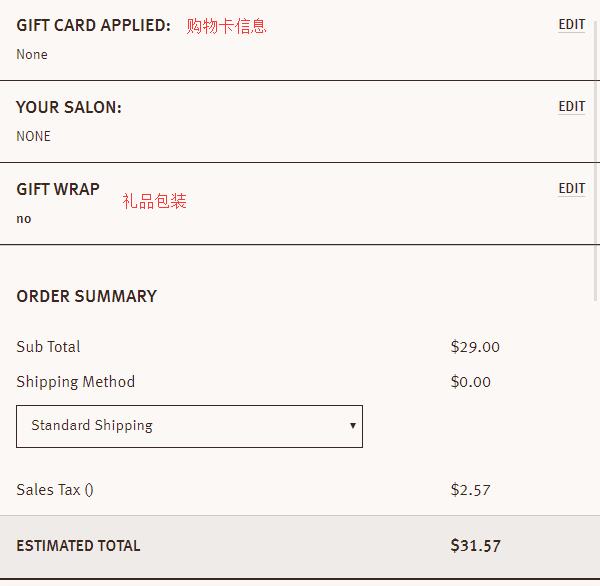Click the Gift Wrap heading
Image resolution: width=600 pixels, height=586 pixels.
point(58,189)
